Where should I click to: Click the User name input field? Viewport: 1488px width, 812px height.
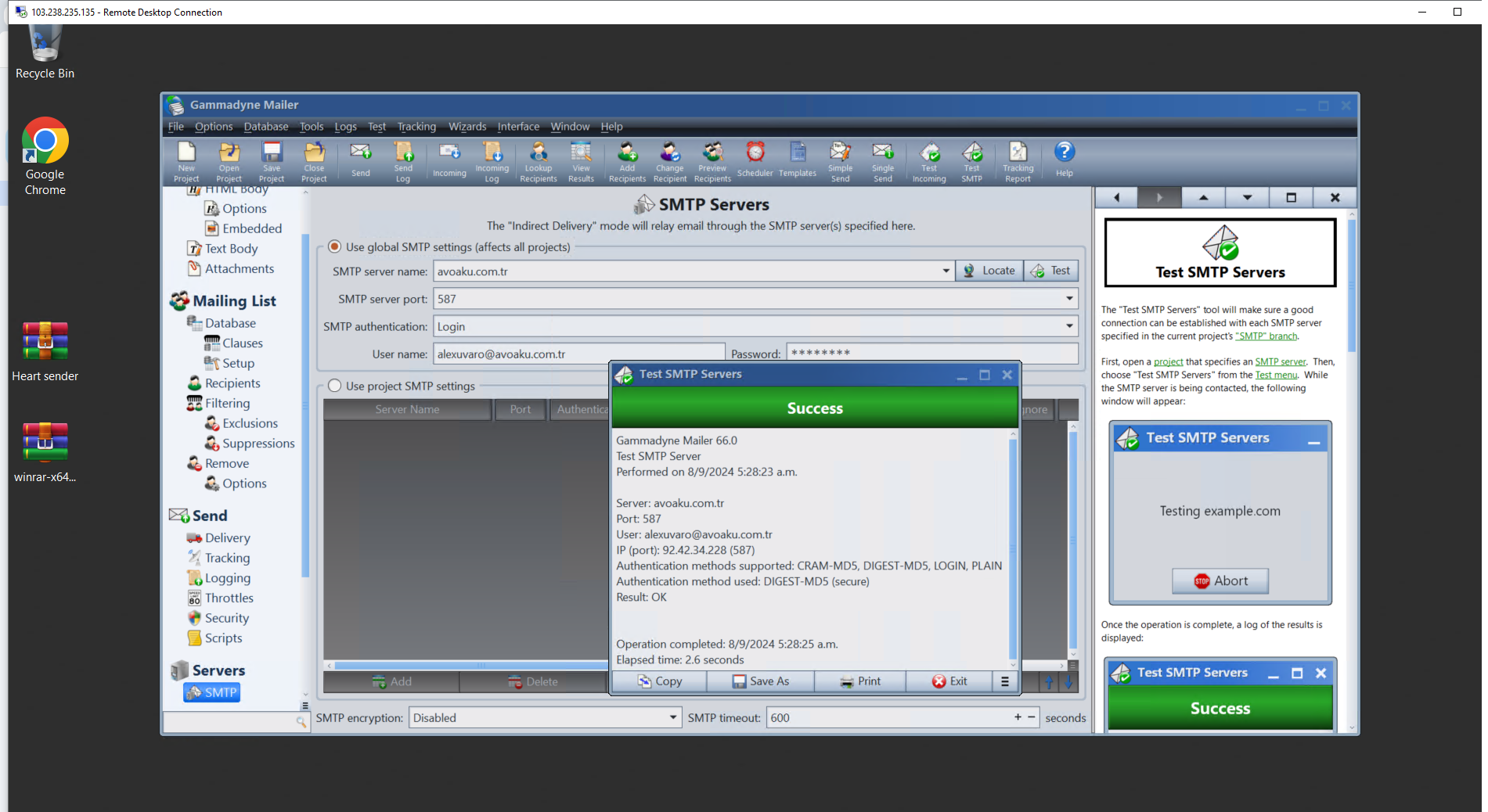pos(578,354)
